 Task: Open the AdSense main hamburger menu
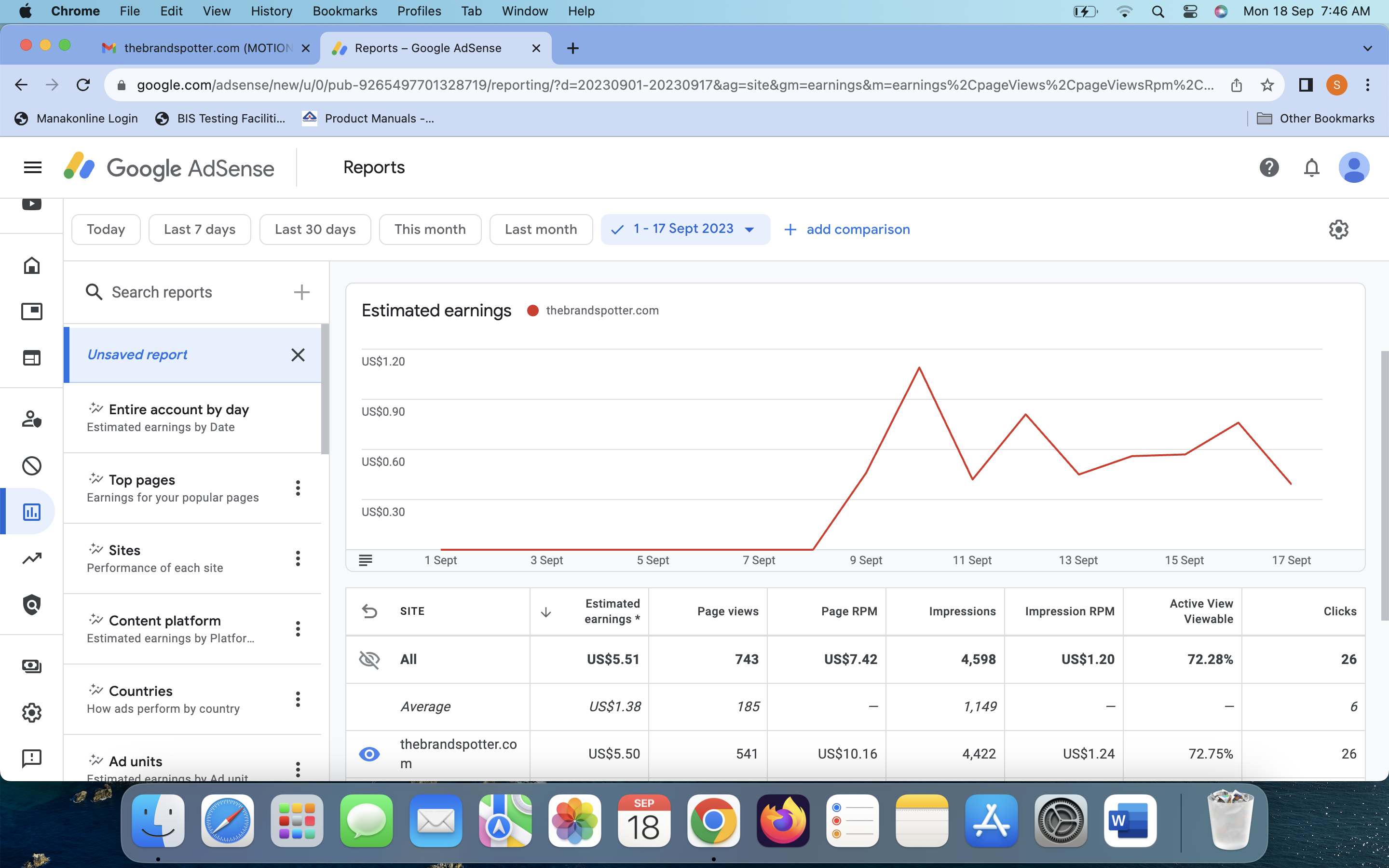click(33, 167)
